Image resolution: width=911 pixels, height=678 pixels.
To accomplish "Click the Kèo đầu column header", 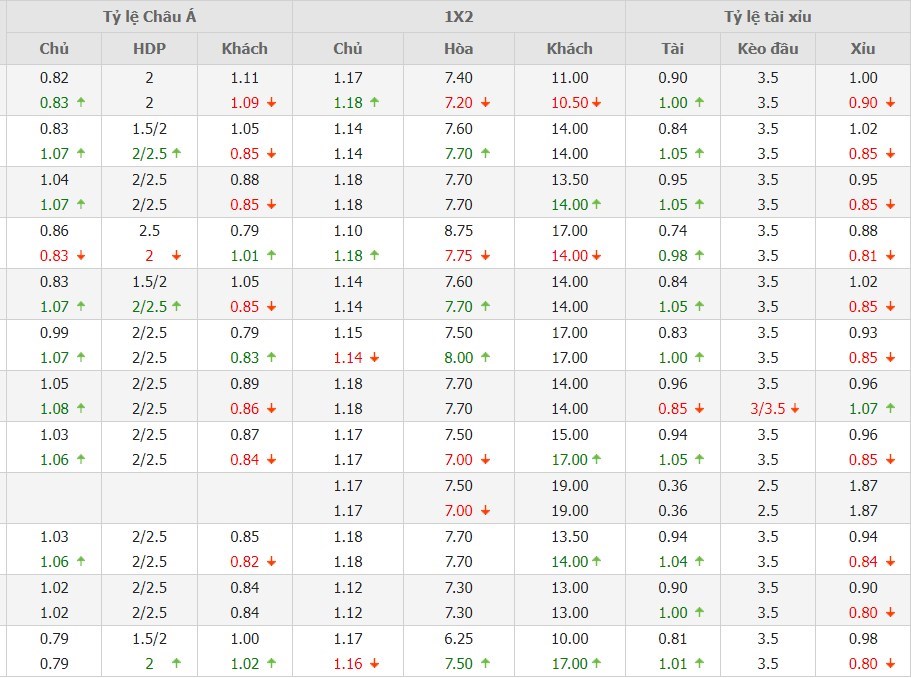I will pos(767,49).
